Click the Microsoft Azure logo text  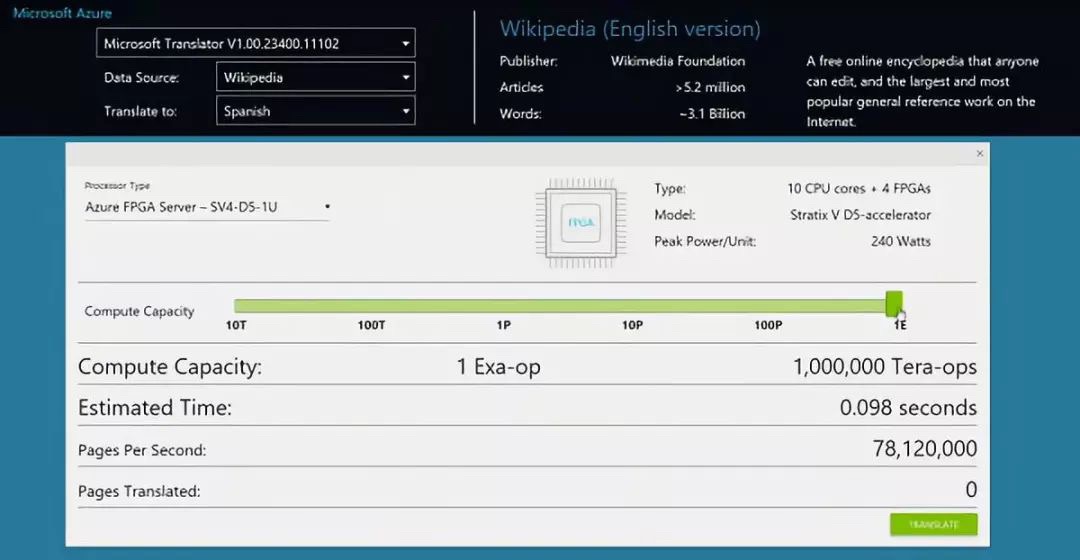[62, 13]
